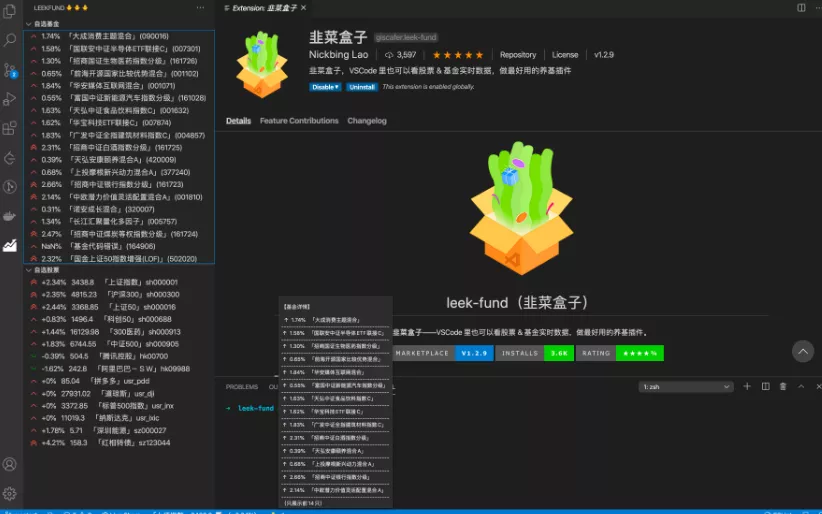Select stock 沪深300 sh000300
822x514 pixels.
(x=120, y=294)
